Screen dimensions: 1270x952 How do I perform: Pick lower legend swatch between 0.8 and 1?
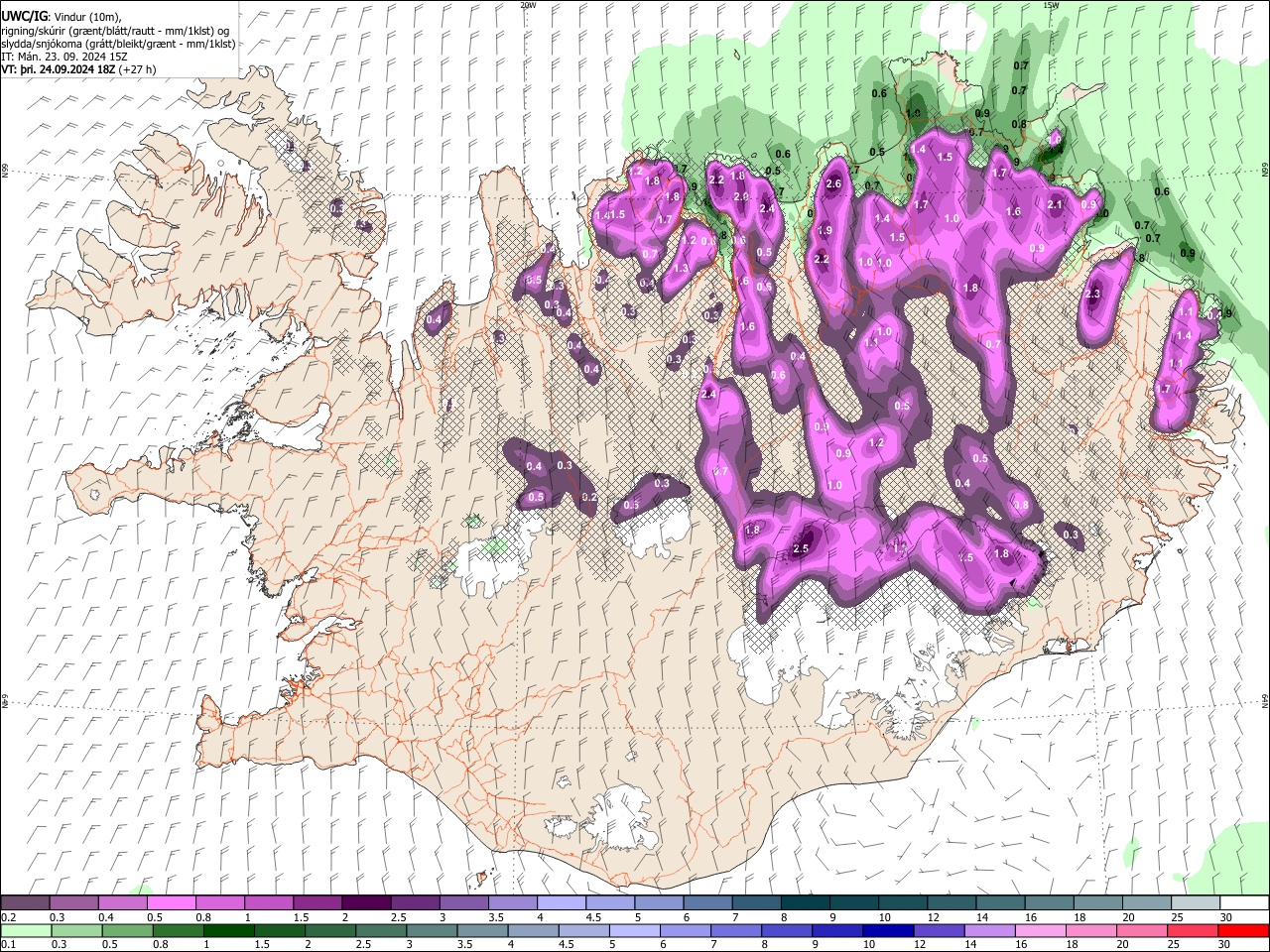point(178,930)
